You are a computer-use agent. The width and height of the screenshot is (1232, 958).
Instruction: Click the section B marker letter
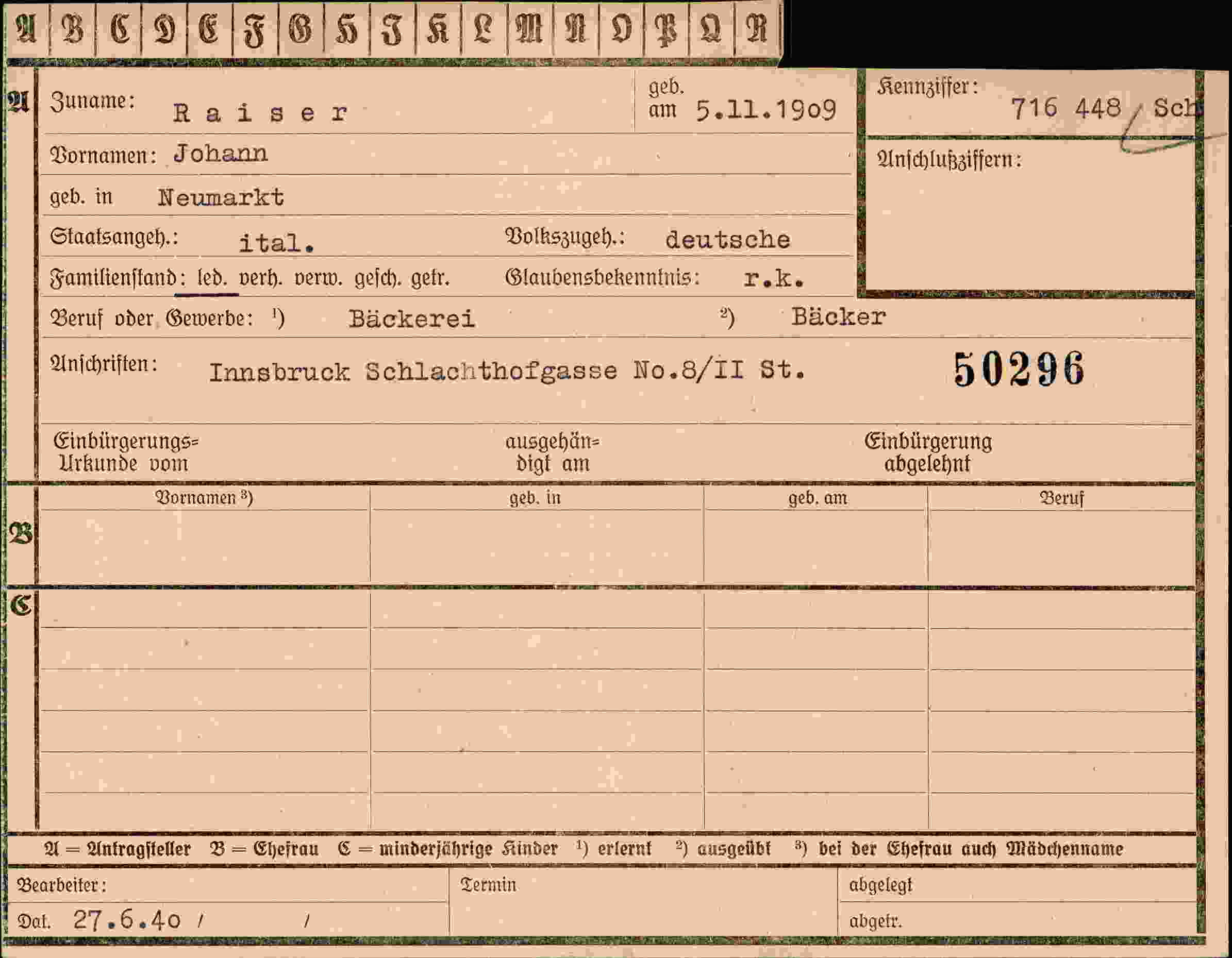tap(21, 534)
